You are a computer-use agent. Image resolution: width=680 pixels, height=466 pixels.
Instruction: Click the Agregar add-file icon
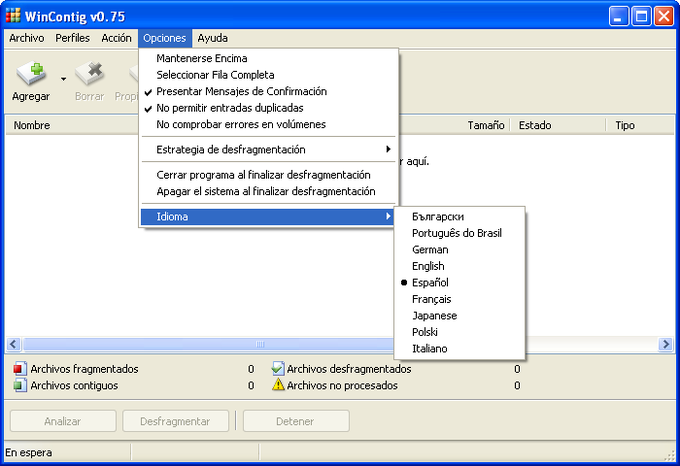coord(31,74)
